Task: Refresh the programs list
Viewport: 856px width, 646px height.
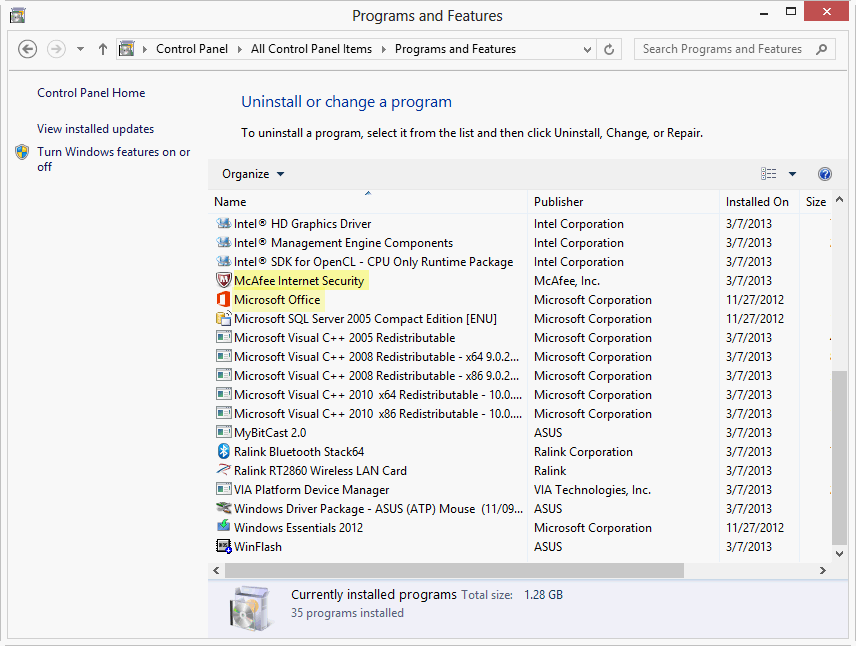Action: 609,50
